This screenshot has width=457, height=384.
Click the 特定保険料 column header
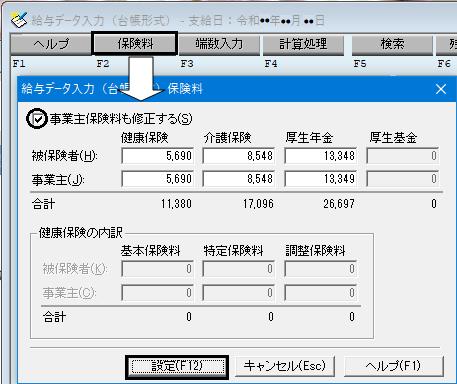(233, 251)
